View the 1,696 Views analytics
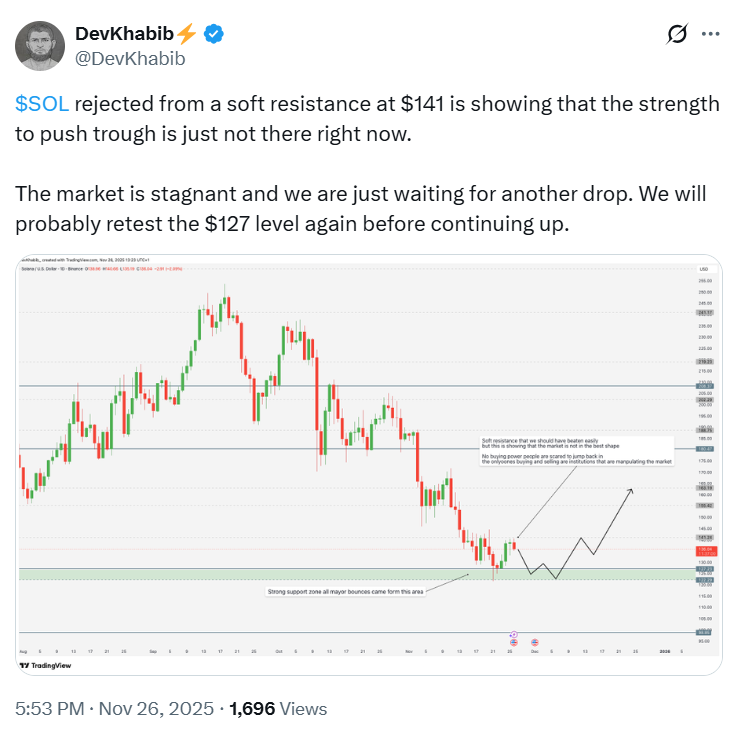 [x=278, y=709]
